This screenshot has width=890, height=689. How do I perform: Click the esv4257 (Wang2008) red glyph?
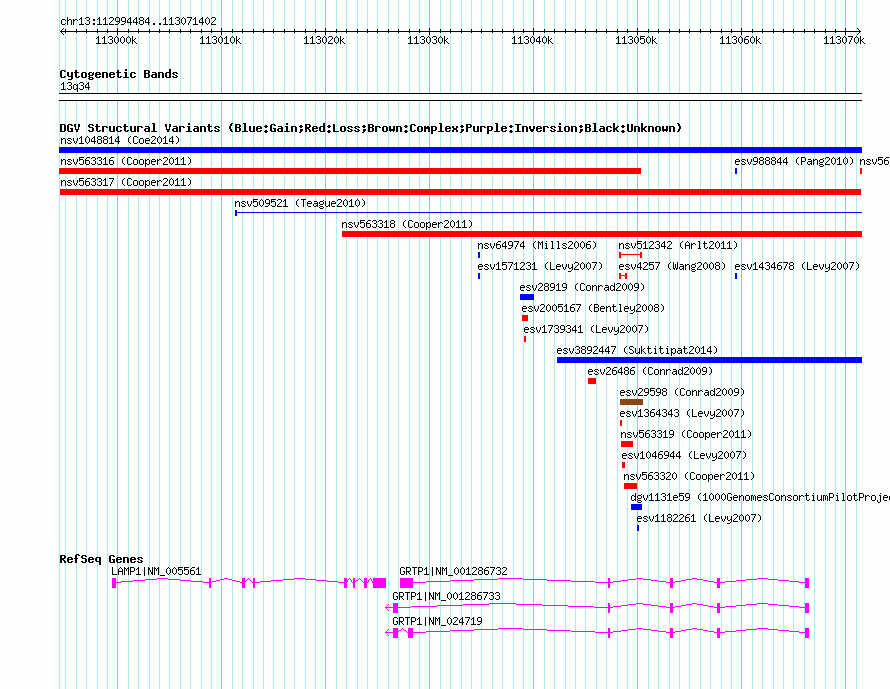[623, 276]
